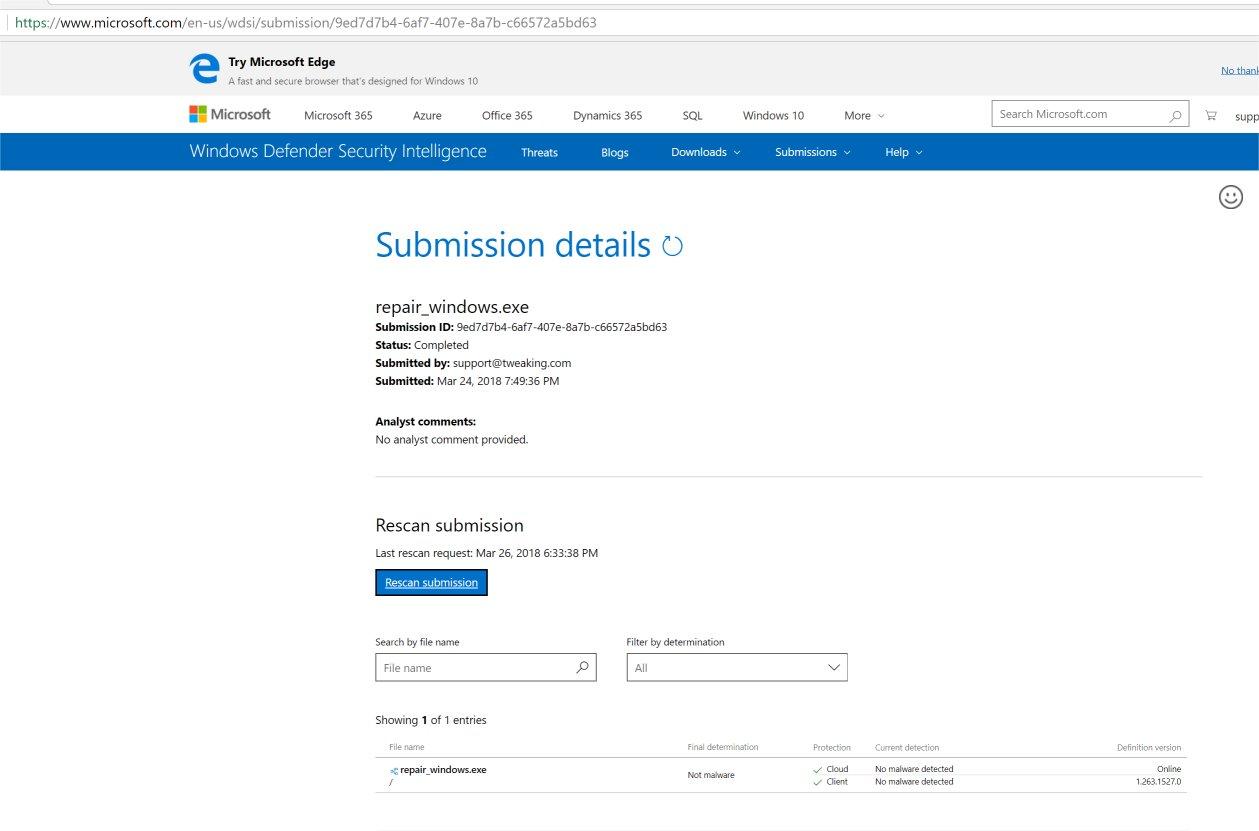Open the Submissions dropdown menu

(812, 152)
